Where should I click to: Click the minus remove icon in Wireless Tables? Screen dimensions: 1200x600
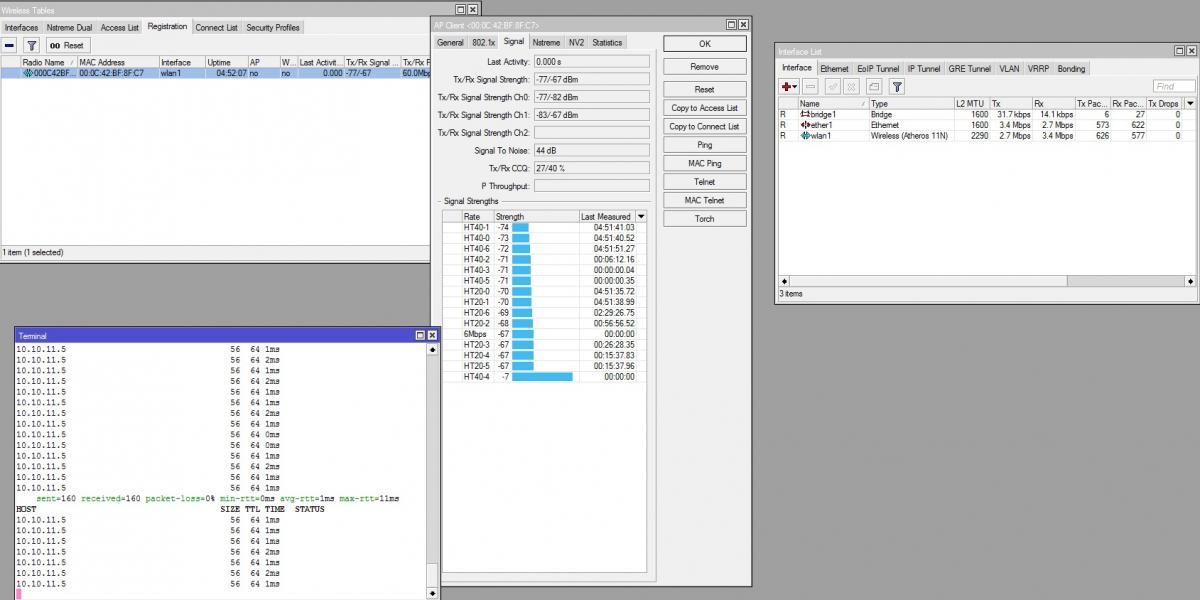(10, 45)
